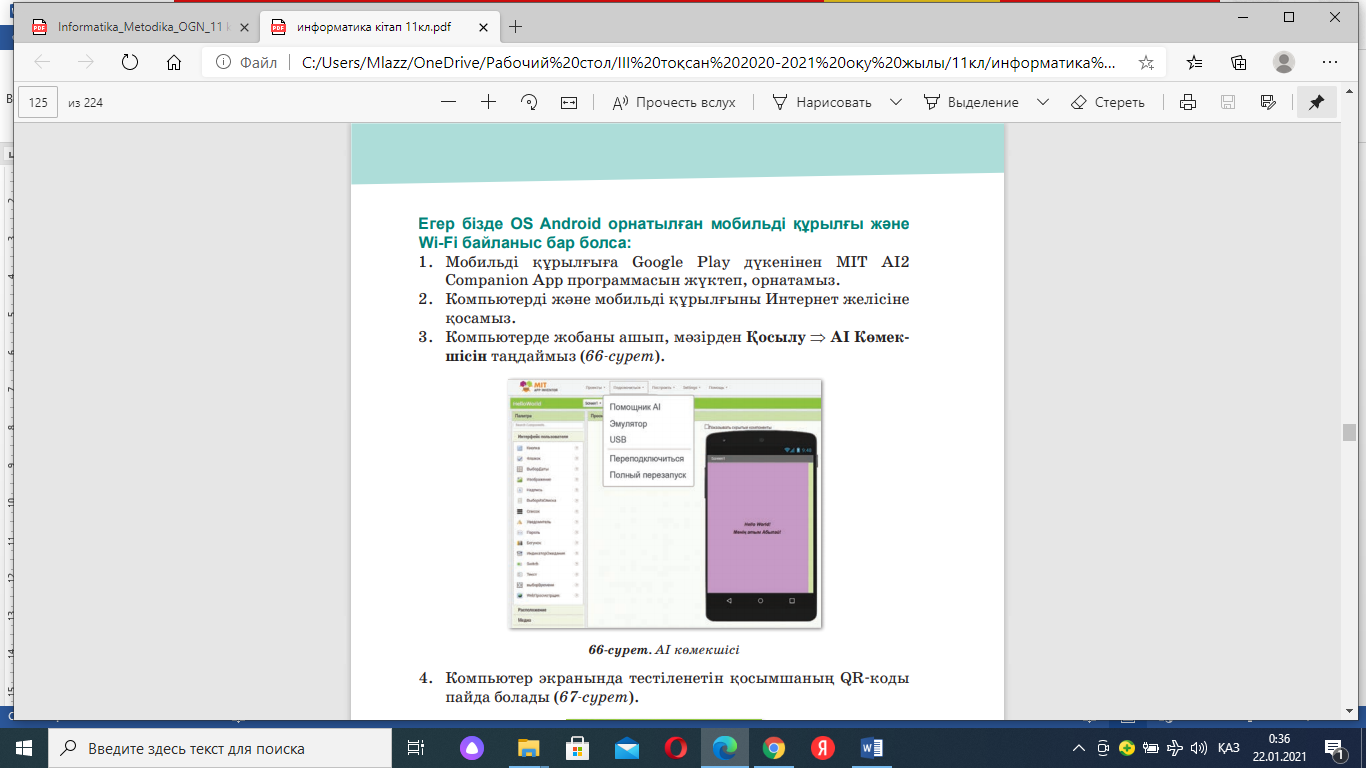This screenshot has width=1366, height=768.
Task: Open Yandex Browser from the taskbar
Action: [x=822, y=748]
